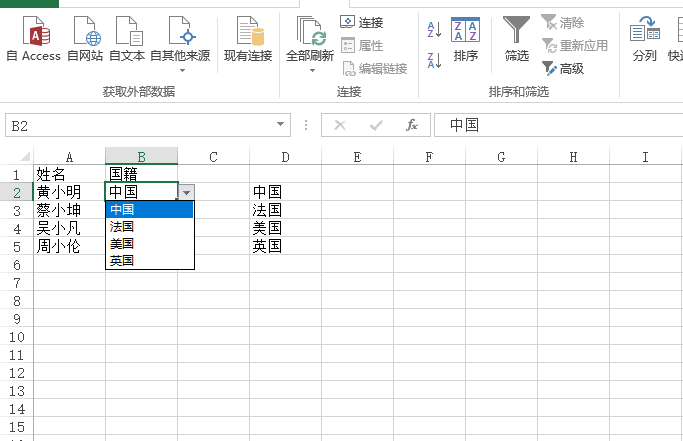The image size is (683, 441).
Task: Click cell D3 containing 法国
Action: [x=285, y=210]
